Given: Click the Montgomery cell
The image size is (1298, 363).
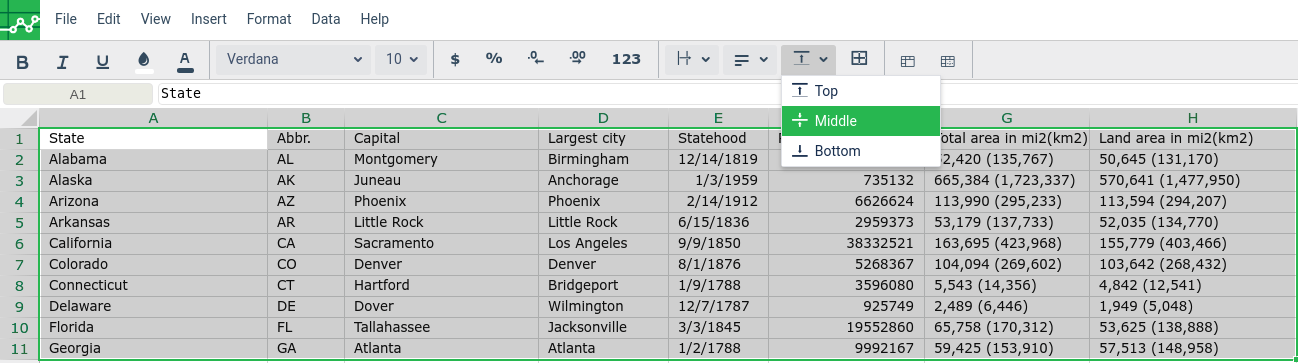Looking at the screenshot, I should [x=441, y=159].
